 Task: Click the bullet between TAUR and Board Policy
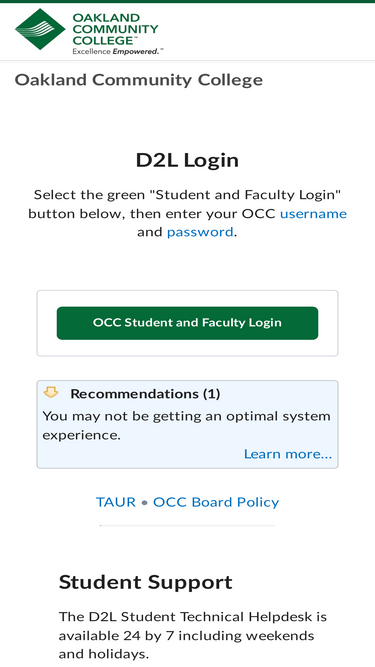point(145,503)
